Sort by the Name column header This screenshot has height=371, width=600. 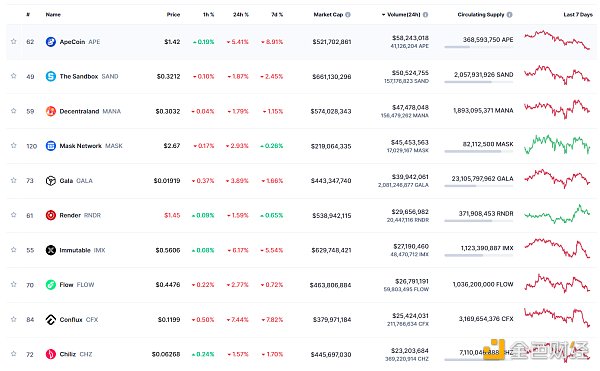[x=53, y=15]
